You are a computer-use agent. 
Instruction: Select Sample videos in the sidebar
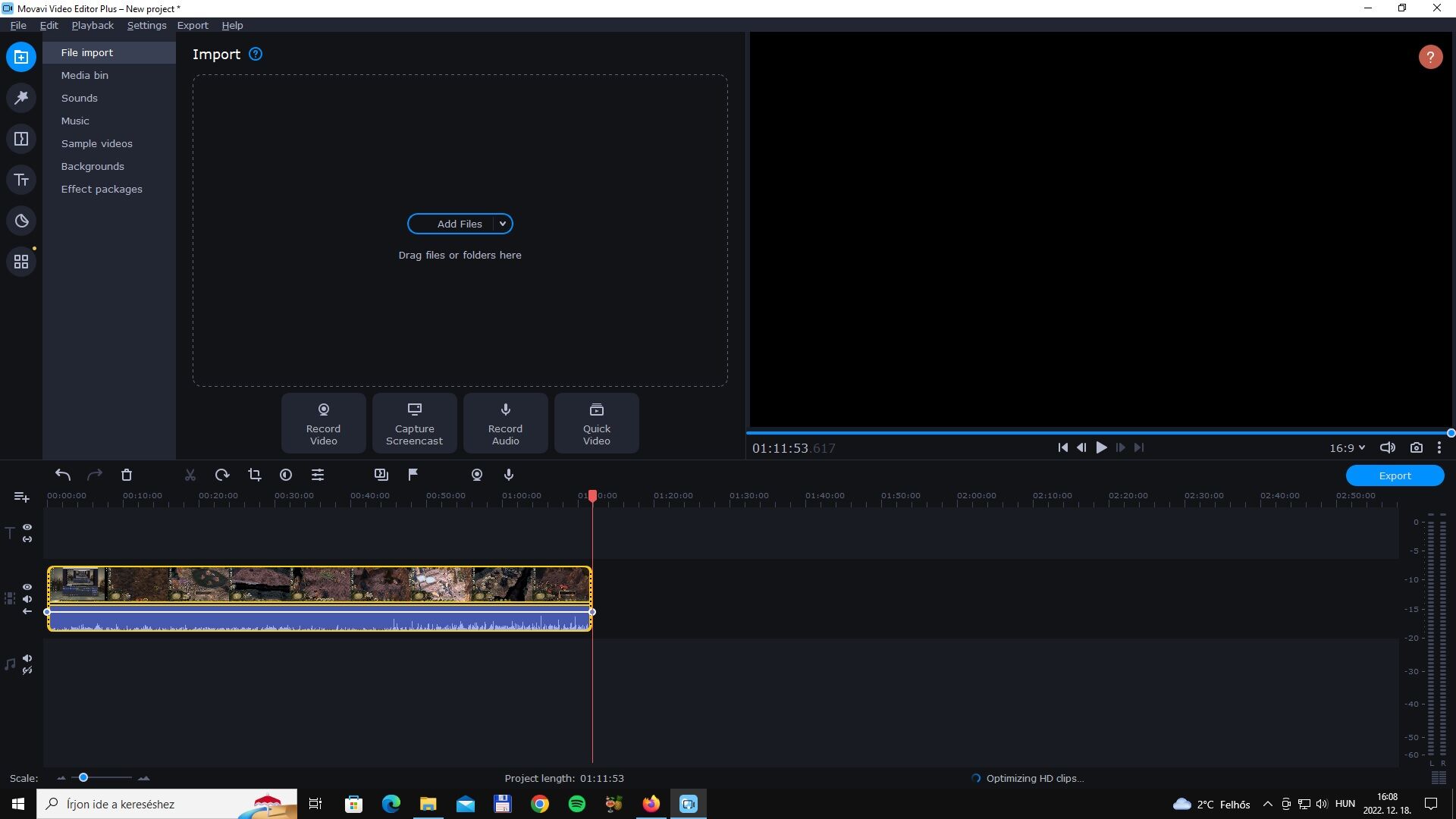[x=109, y=143]
